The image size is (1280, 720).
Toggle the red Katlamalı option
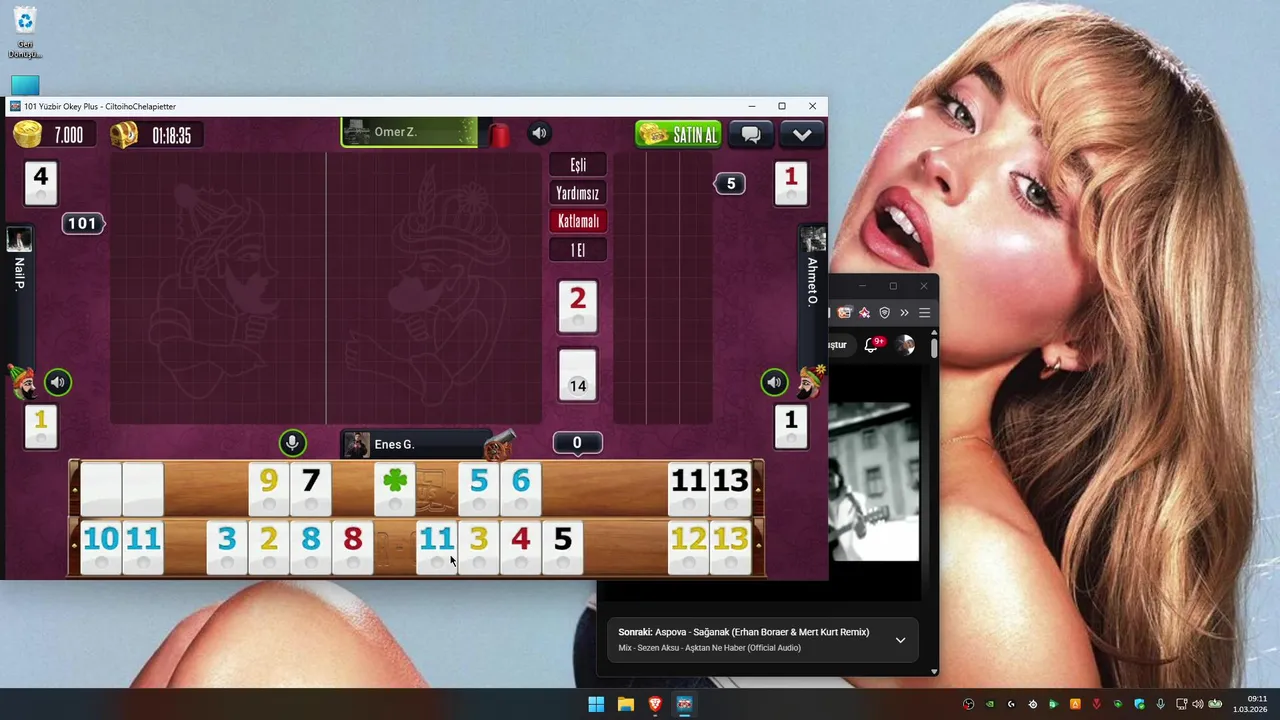pyautogui.click(x=578, y=221)
